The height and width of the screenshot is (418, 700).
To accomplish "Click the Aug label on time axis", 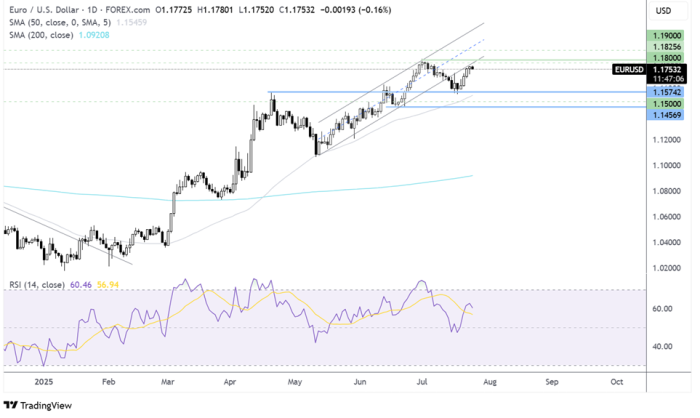I will tap(491, 383).
